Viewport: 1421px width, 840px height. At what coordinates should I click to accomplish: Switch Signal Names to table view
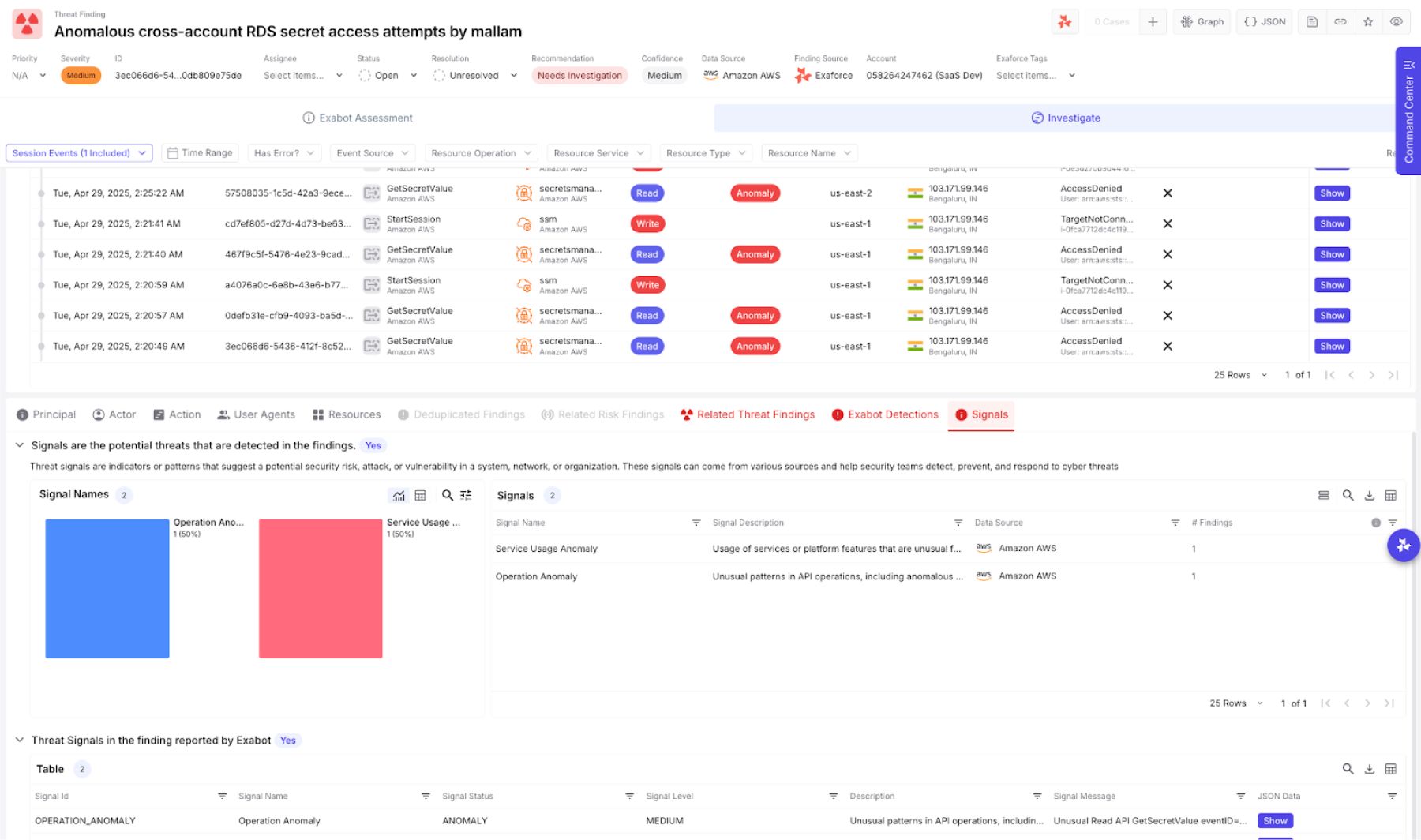click(x=421, y=495)
